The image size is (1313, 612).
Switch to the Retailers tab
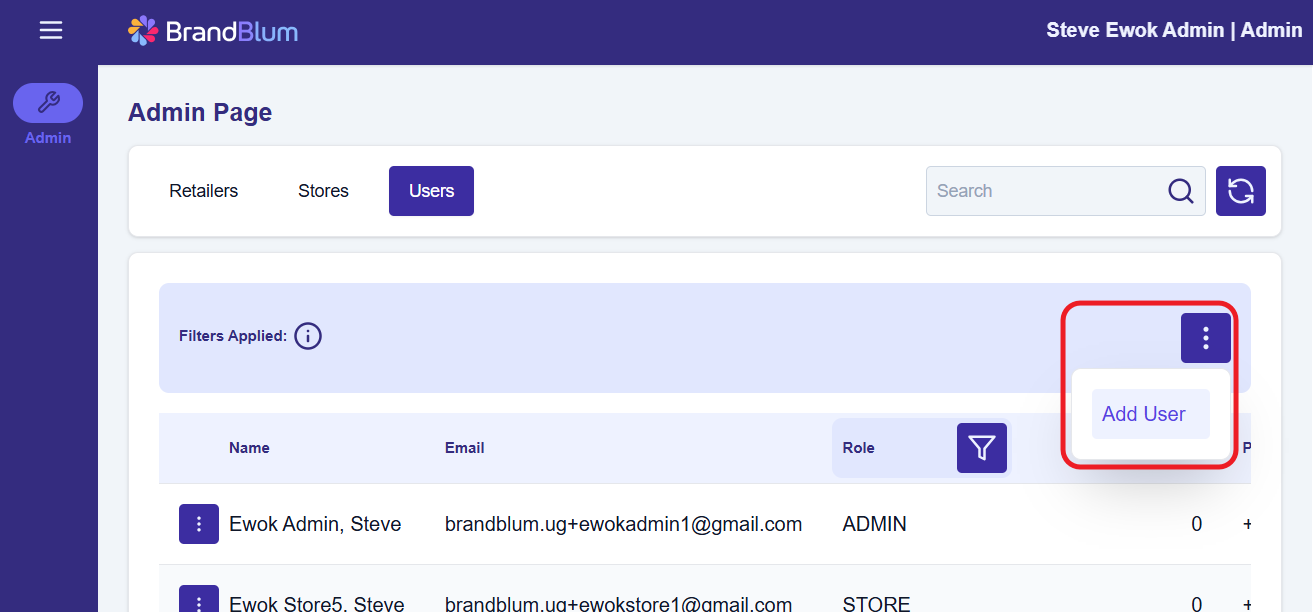click(x=204, y=191)
